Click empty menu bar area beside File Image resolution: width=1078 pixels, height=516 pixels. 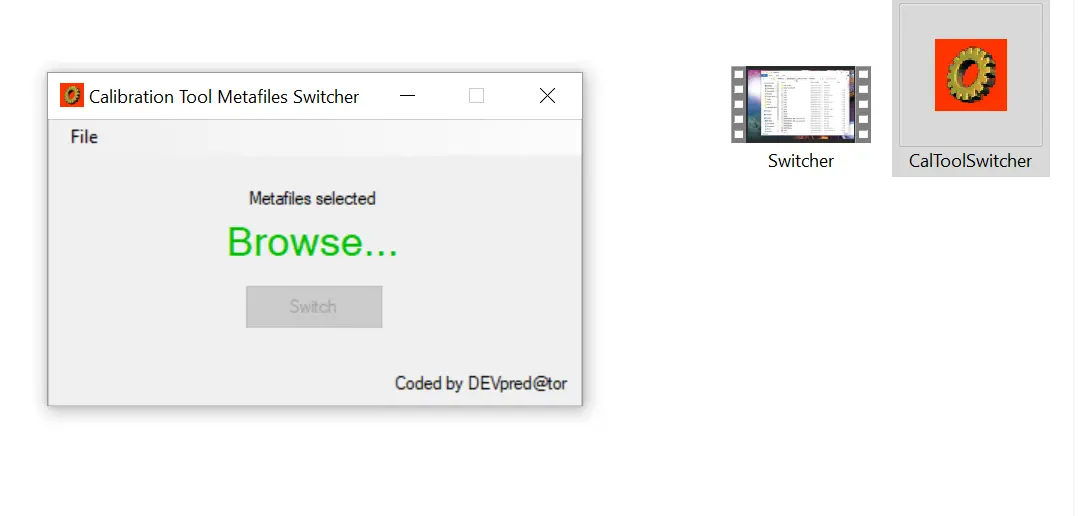(x=337, y=137)
